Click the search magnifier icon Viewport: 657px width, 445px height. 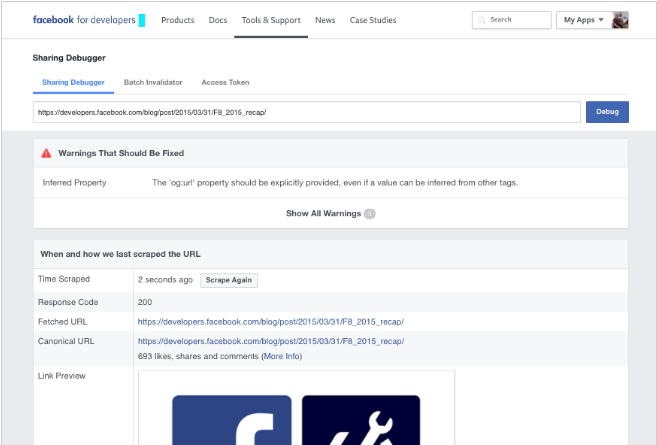click(x=481, y=20)
